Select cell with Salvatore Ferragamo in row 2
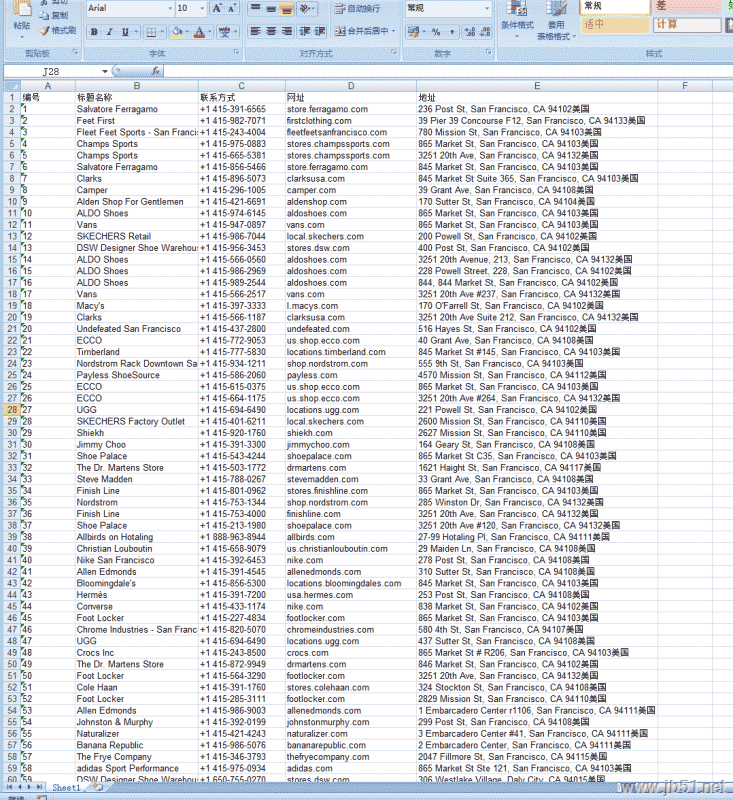 pos(137,109)
